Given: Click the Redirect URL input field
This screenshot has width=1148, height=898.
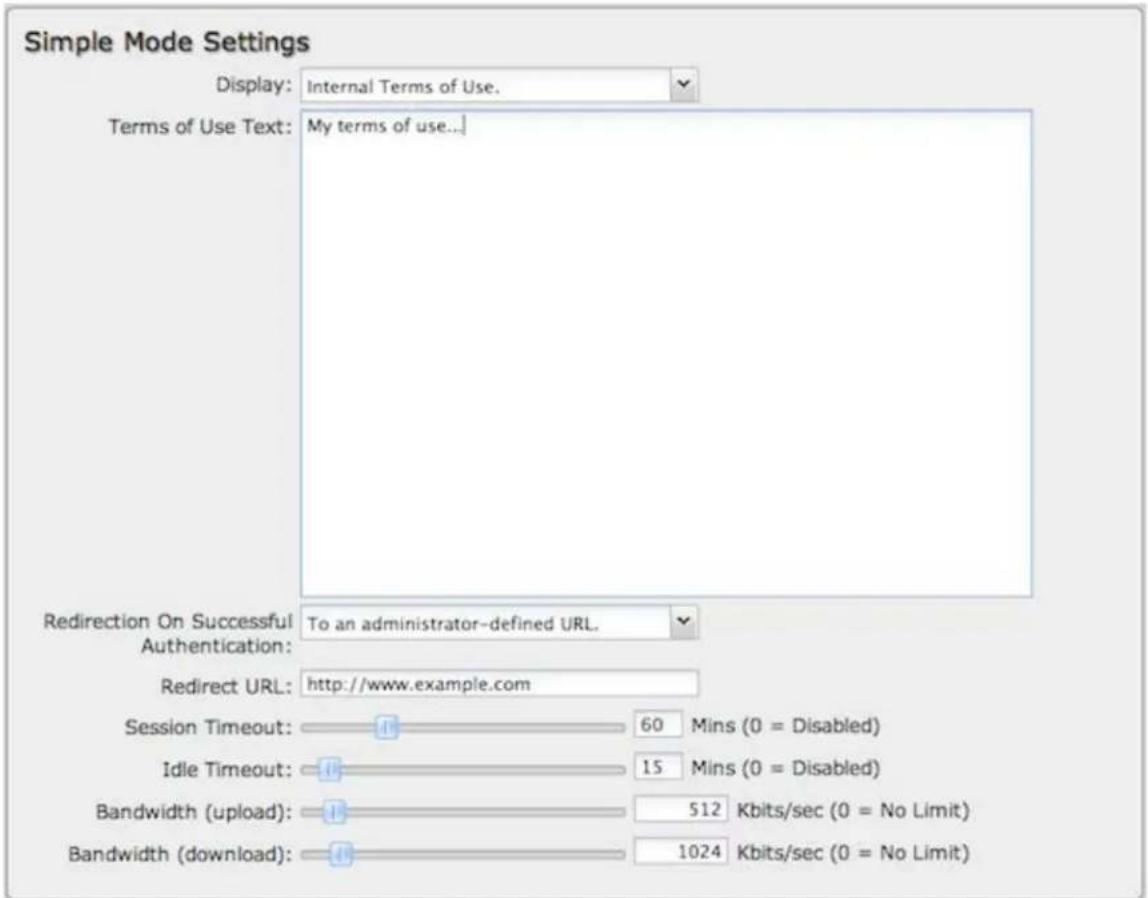Looking at the screenshot, I should (499, 684).
